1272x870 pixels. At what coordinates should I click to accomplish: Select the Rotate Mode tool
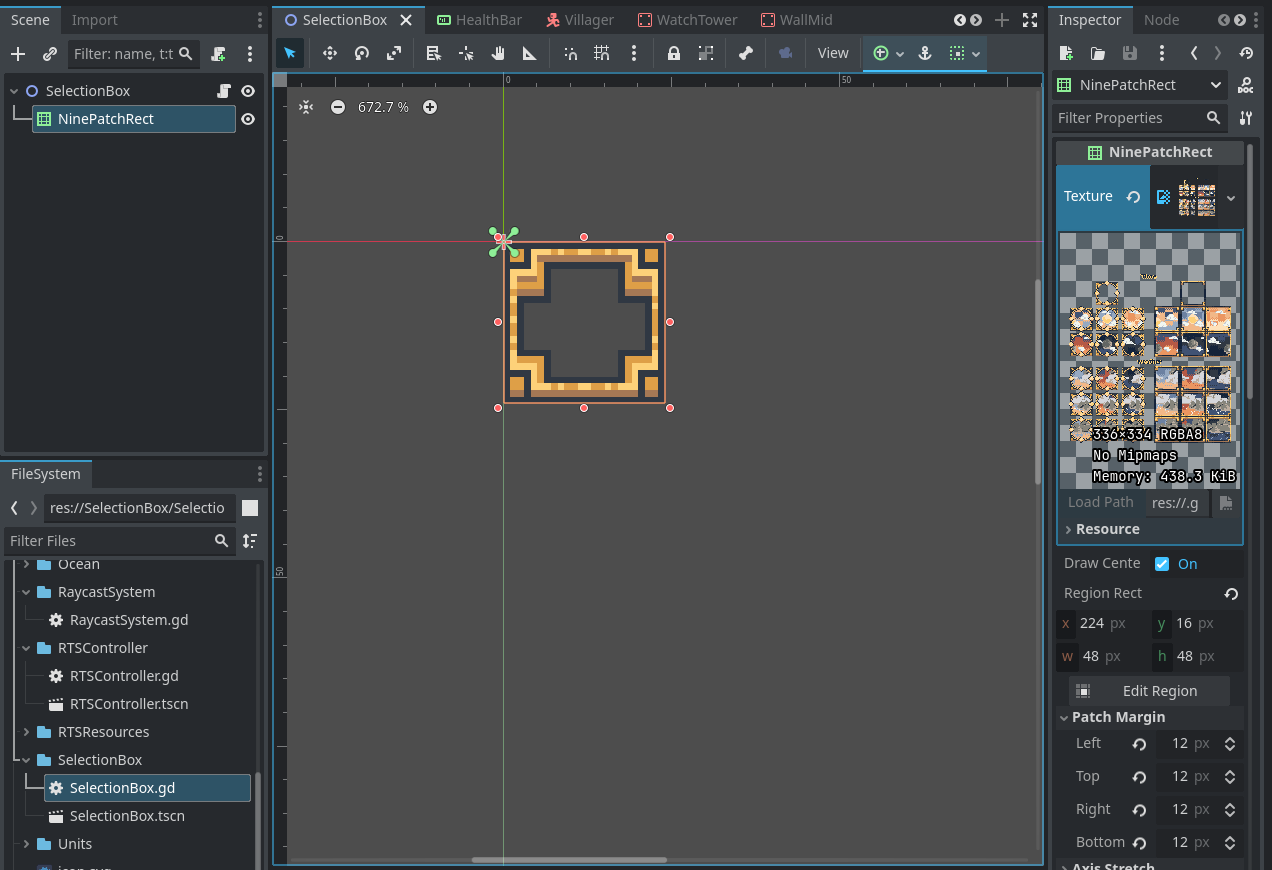[361, 53]
